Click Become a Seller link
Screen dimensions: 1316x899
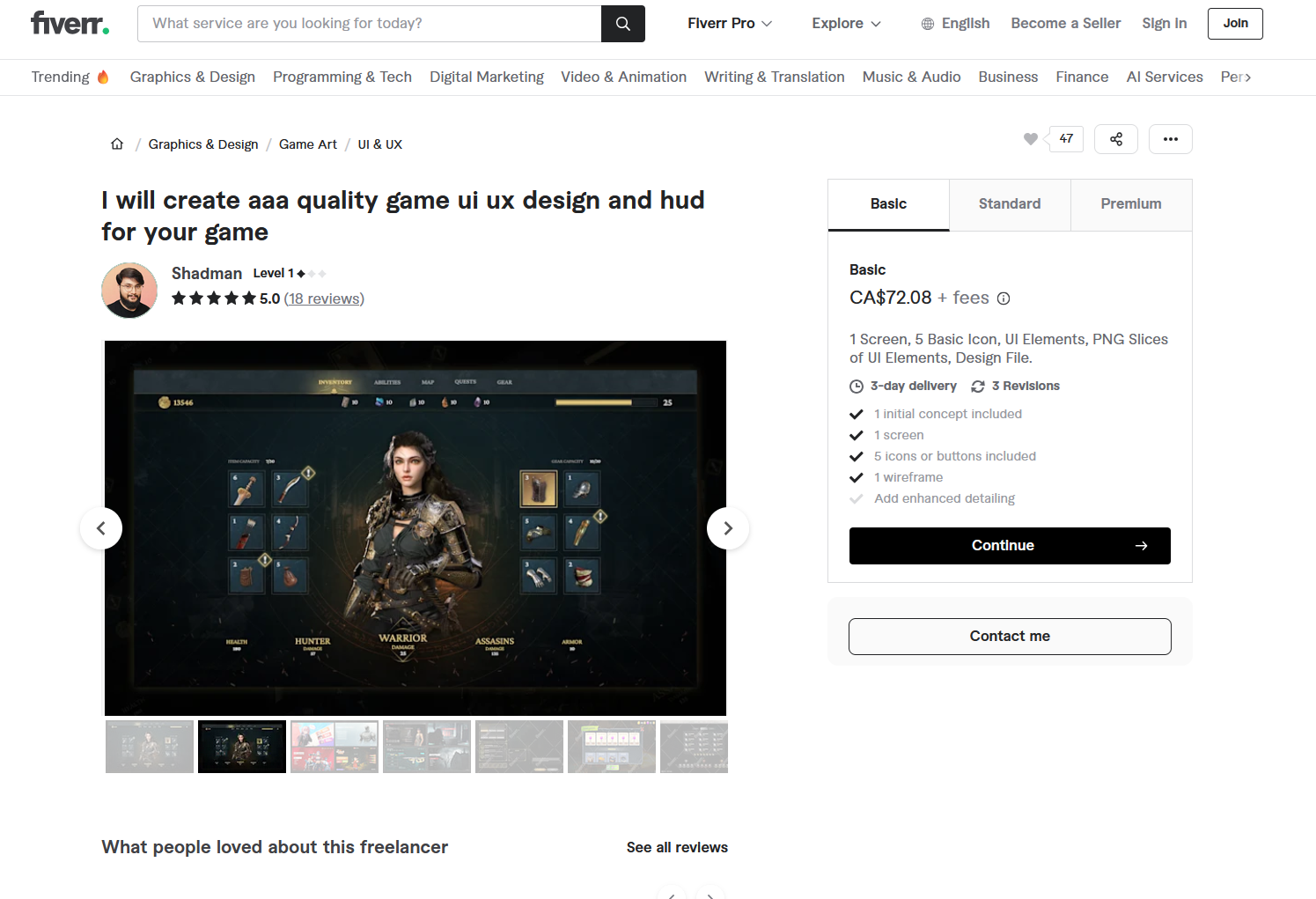[1065, 24]
